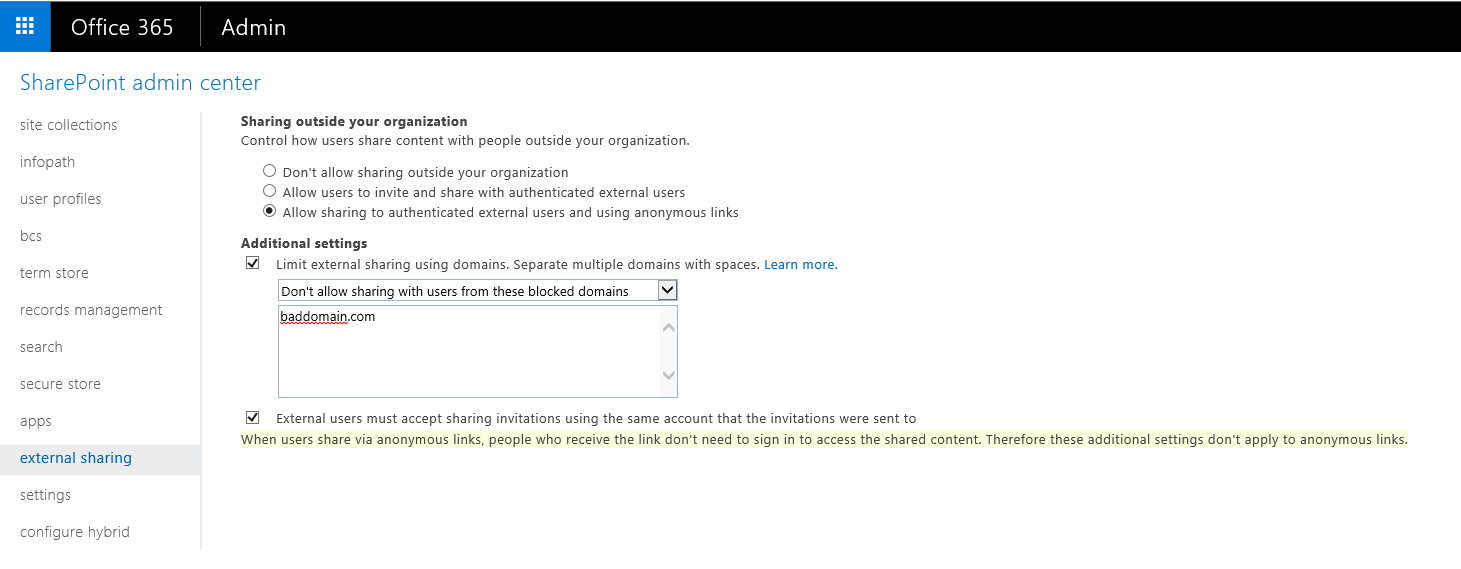1461x569 pixels.
Task: Open secure store in the sidebar
Action: (x=60, y=384)
